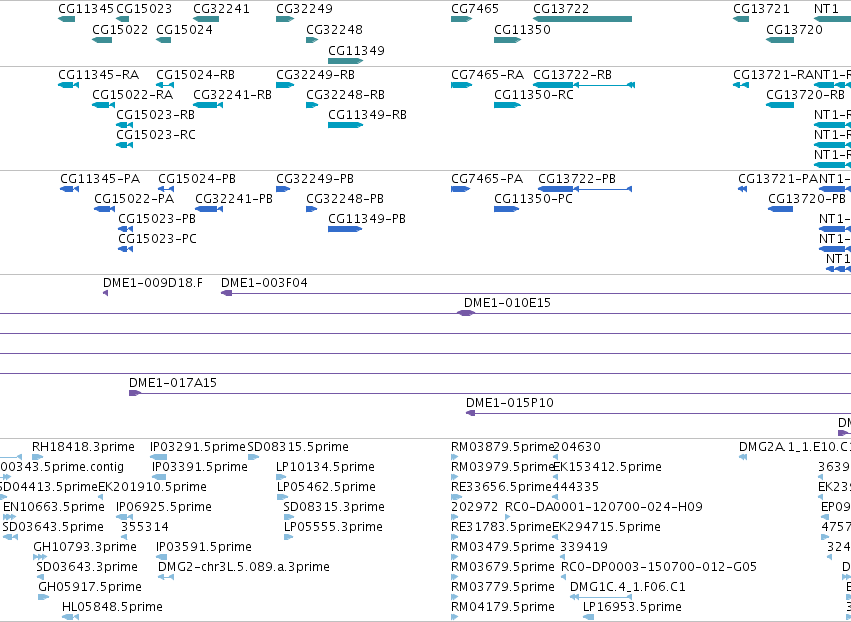This screenshot has height=622, width=851.
Task: Click protein CG13722-PB
Action: point(577,179)
